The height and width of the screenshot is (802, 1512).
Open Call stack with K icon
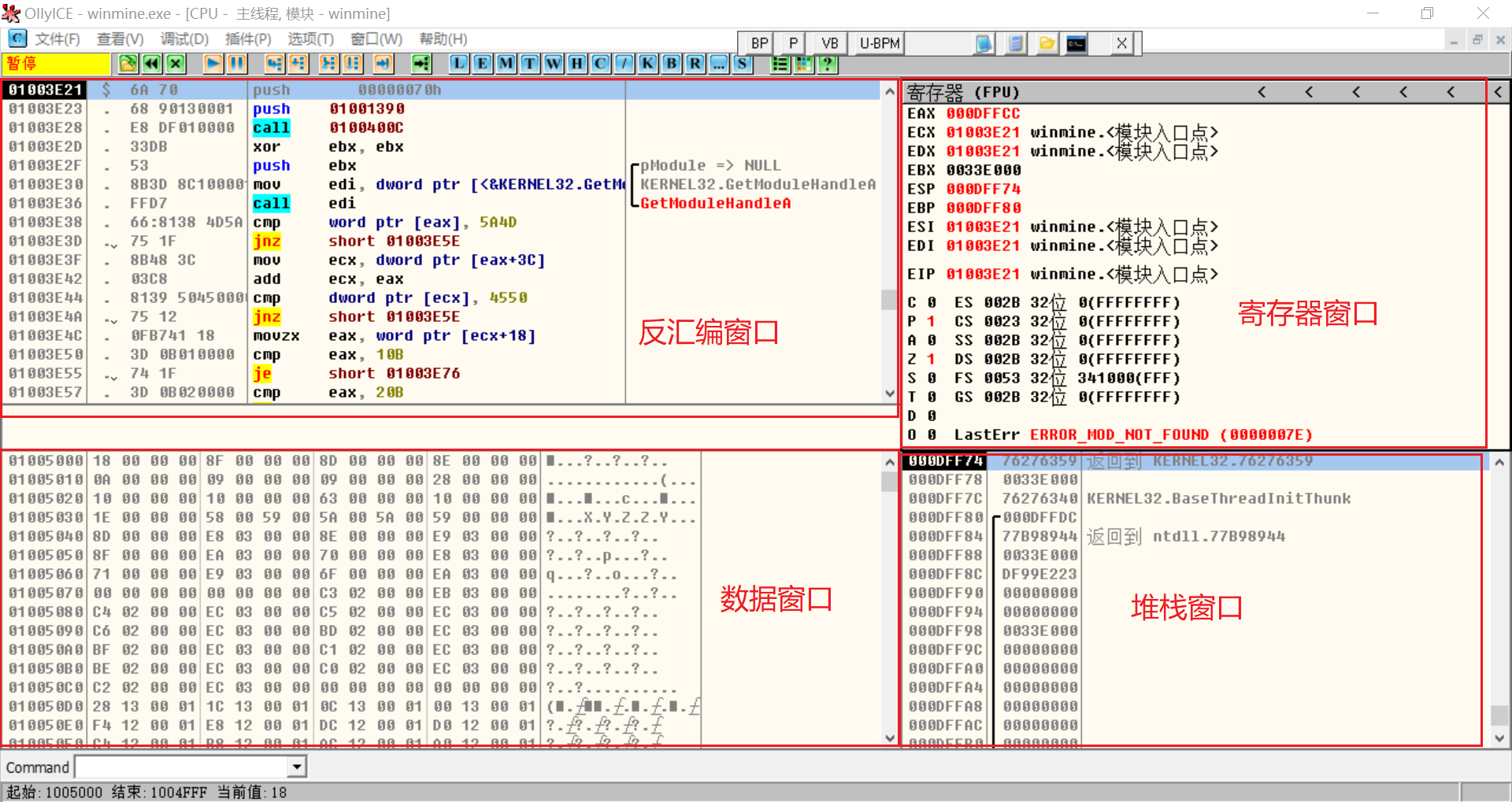click(x=648, y=64)
